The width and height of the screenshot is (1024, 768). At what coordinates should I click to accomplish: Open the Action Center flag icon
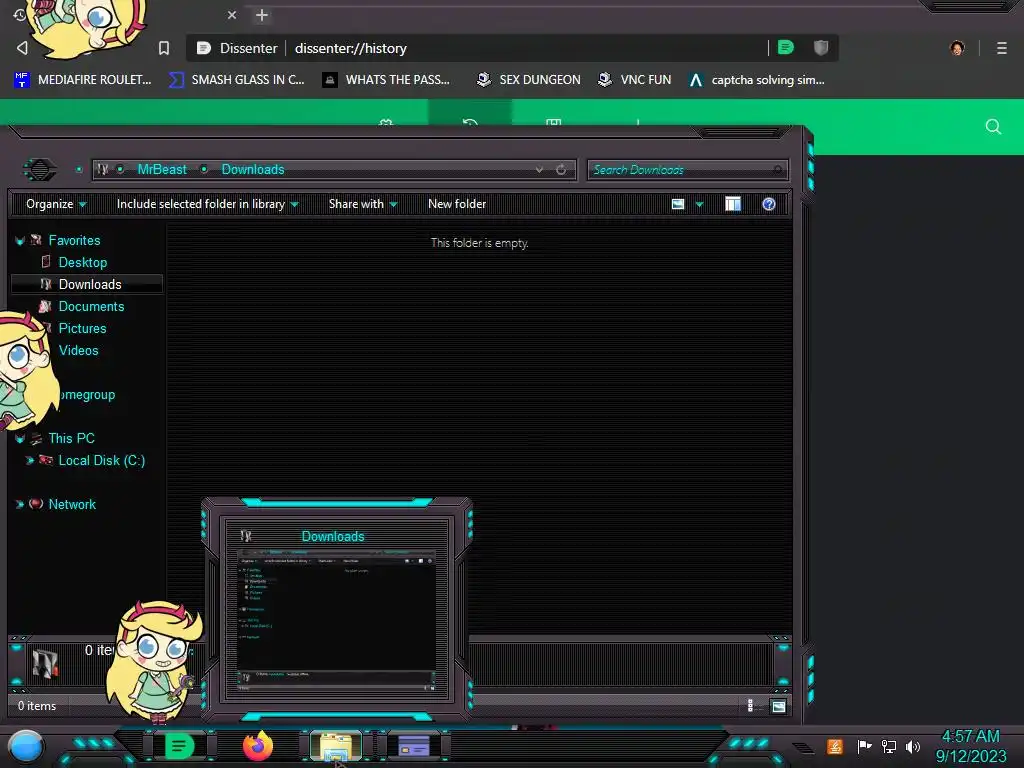pyautogui.click(x=864, y=746)
